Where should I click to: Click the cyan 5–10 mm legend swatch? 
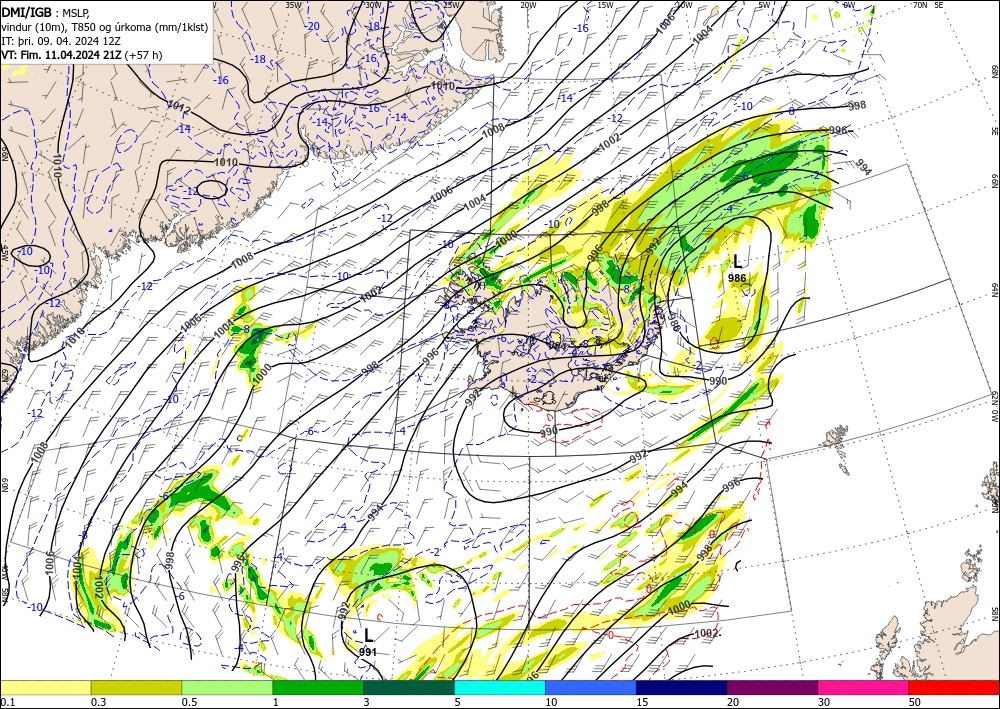(500, 687)
